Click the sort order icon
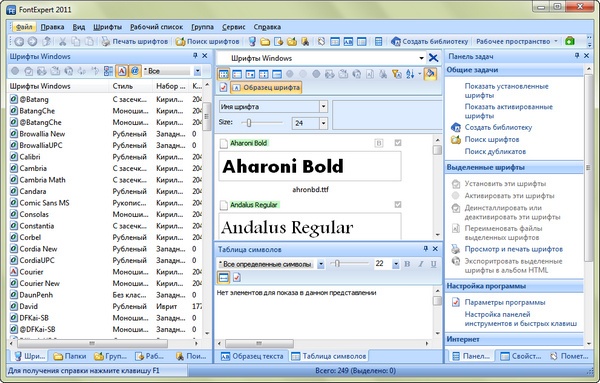The image size is (600, 383). pyautogui.click(x=410, y=74)
